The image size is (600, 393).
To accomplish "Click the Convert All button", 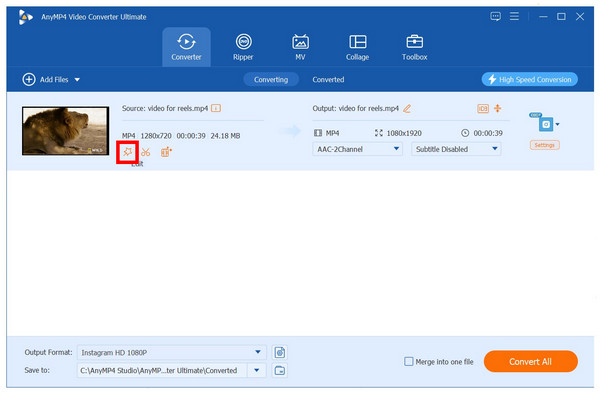I will coord(531,362).
